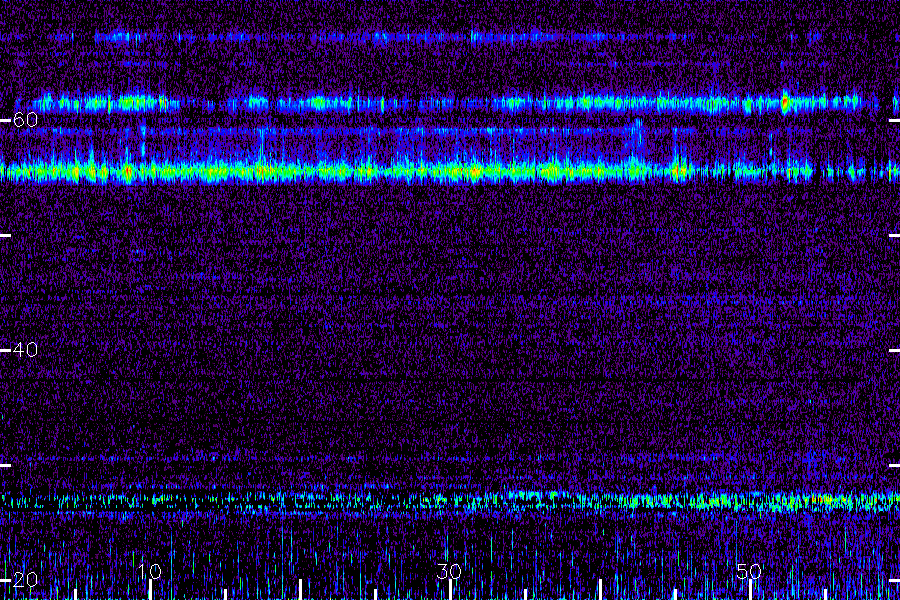
Task: Select the left-axis tick mark beside "40"
Action: point(5,350)
